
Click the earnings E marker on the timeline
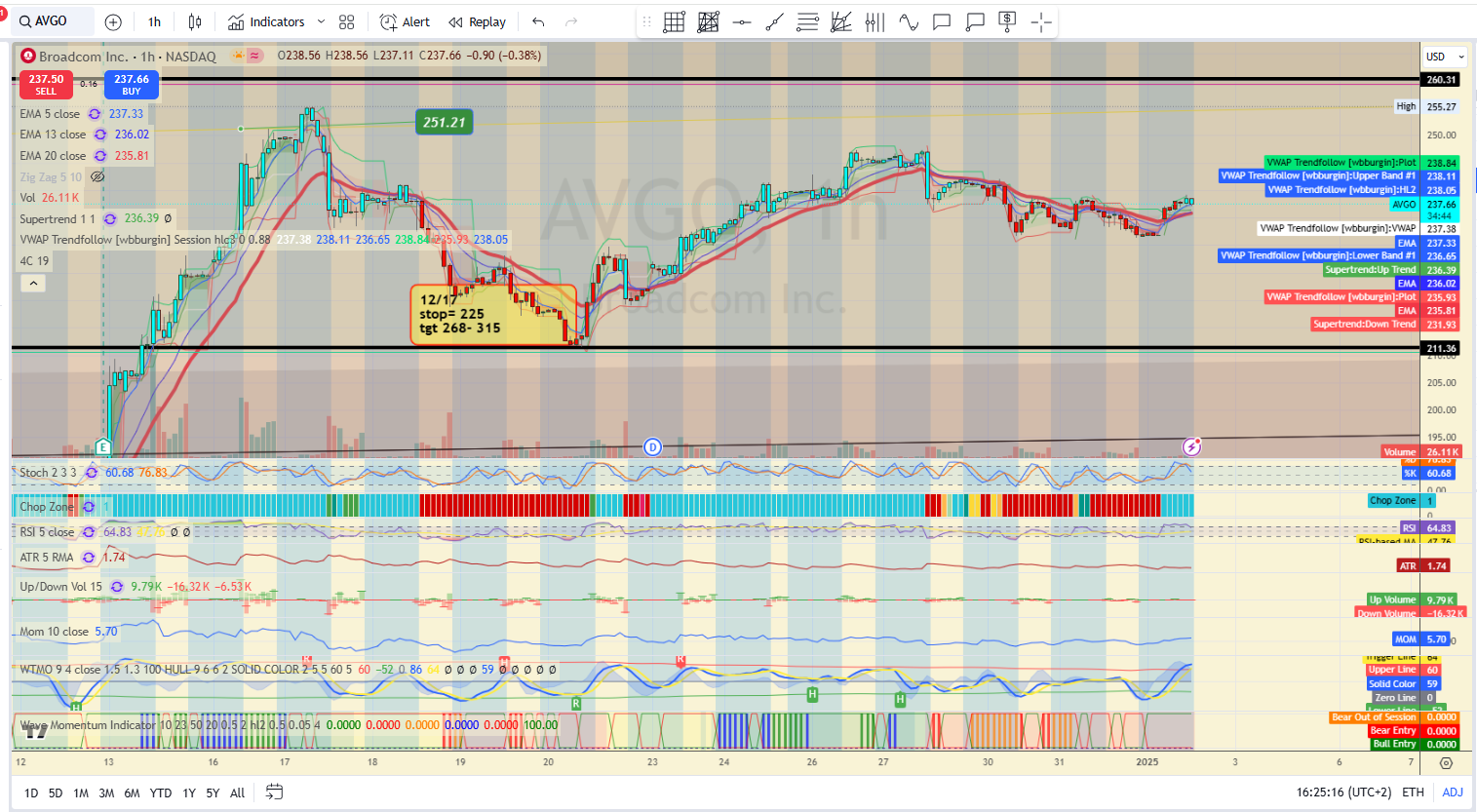pos(103,447)
